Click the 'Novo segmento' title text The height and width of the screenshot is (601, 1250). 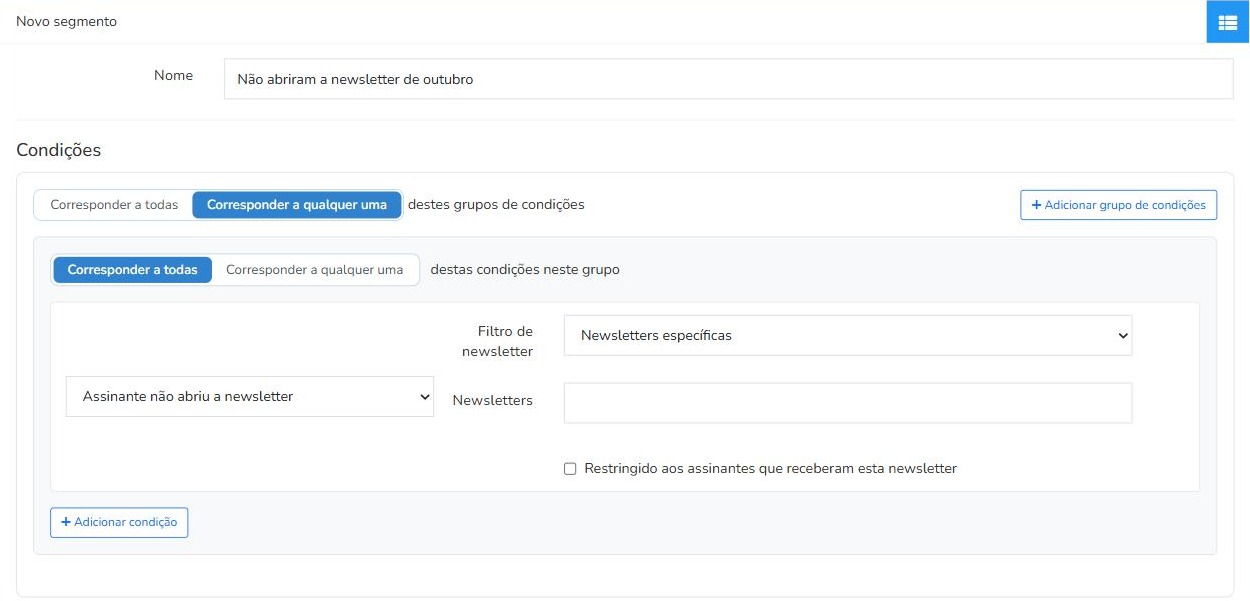coord(66,21)
